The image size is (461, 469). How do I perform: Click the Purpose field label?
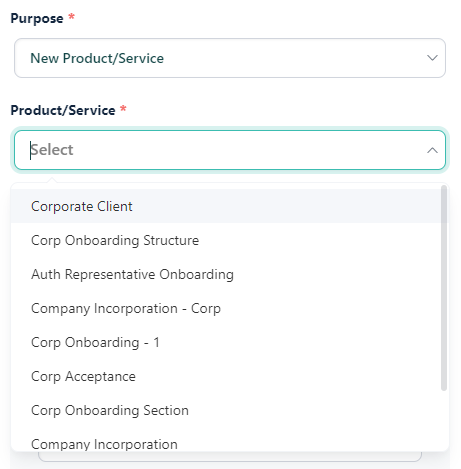(37, 19)
